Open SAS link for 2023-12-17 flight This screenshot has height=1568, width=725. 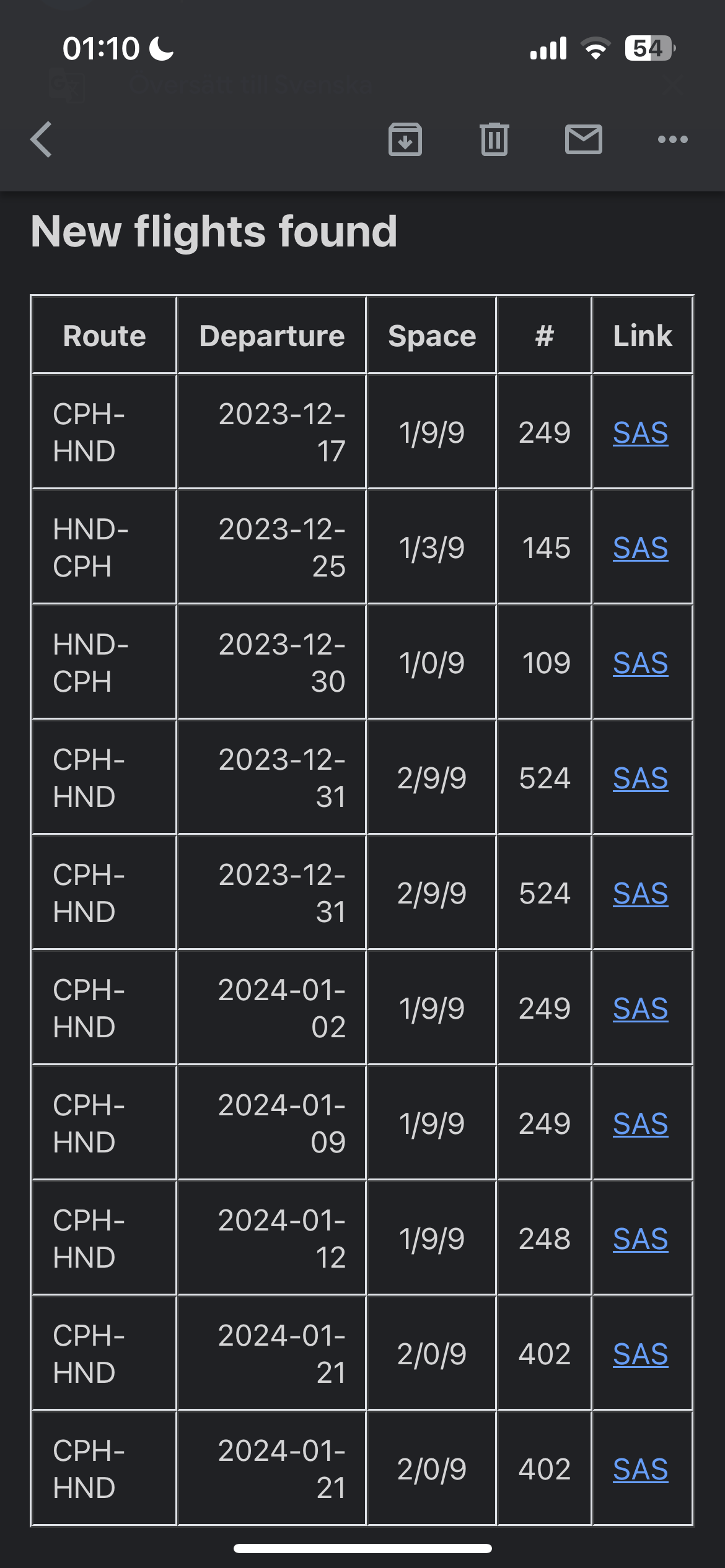coord(640,433)
